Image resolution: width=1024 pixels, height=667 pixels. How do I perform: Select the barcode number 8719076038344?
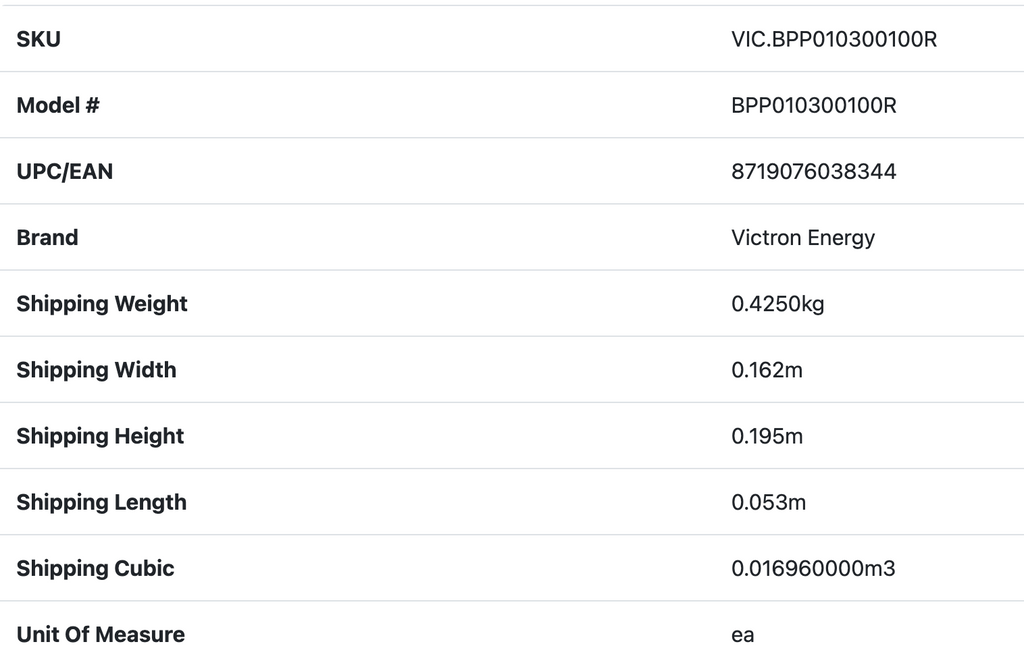(x=814, y=171)
